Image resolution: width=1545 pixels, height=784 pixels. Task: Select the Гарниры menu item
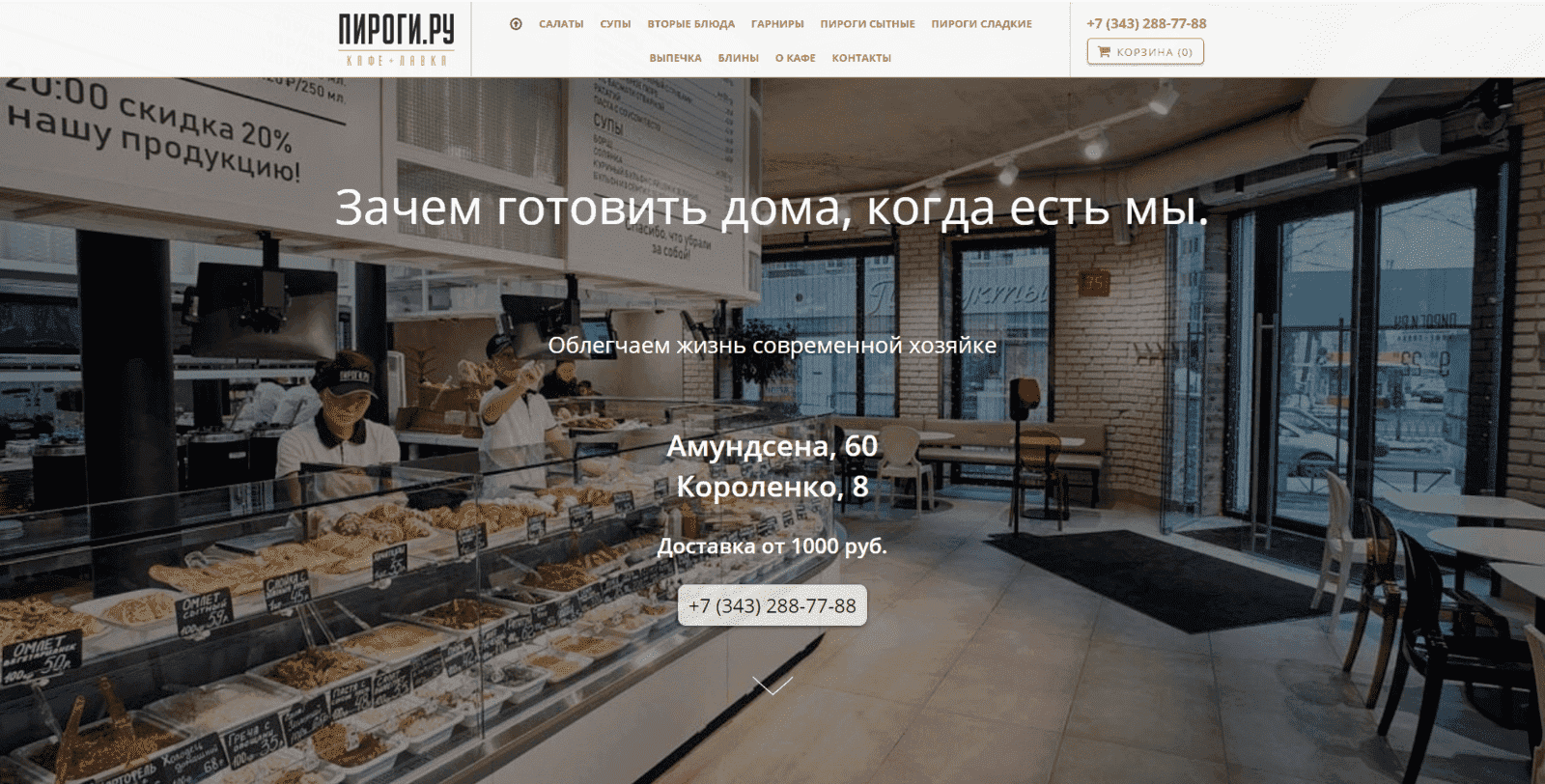777,24
